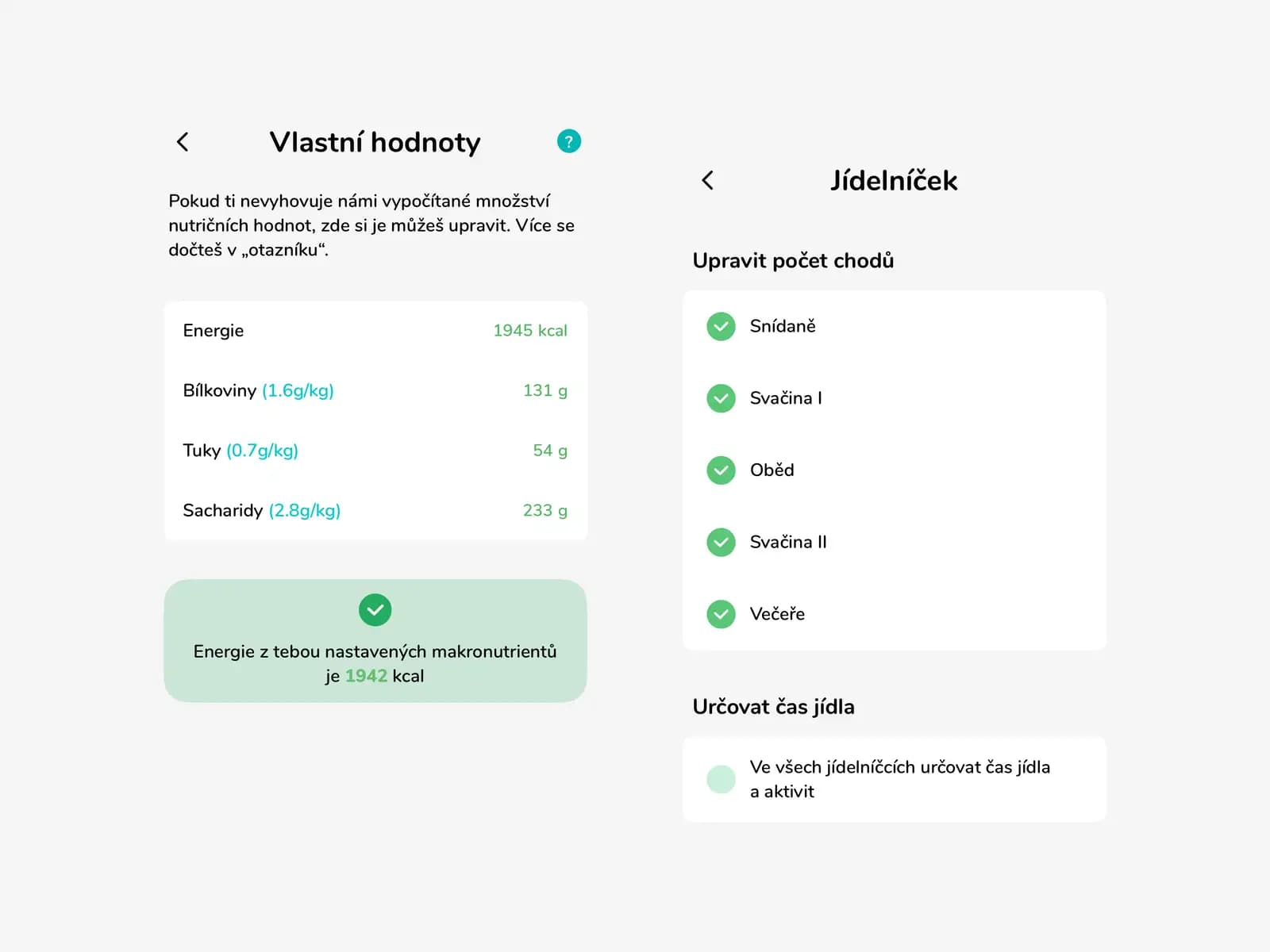Click the green checkmark success icon
The width and height of the screenshot is (1270, 952).
pos(375,610)
